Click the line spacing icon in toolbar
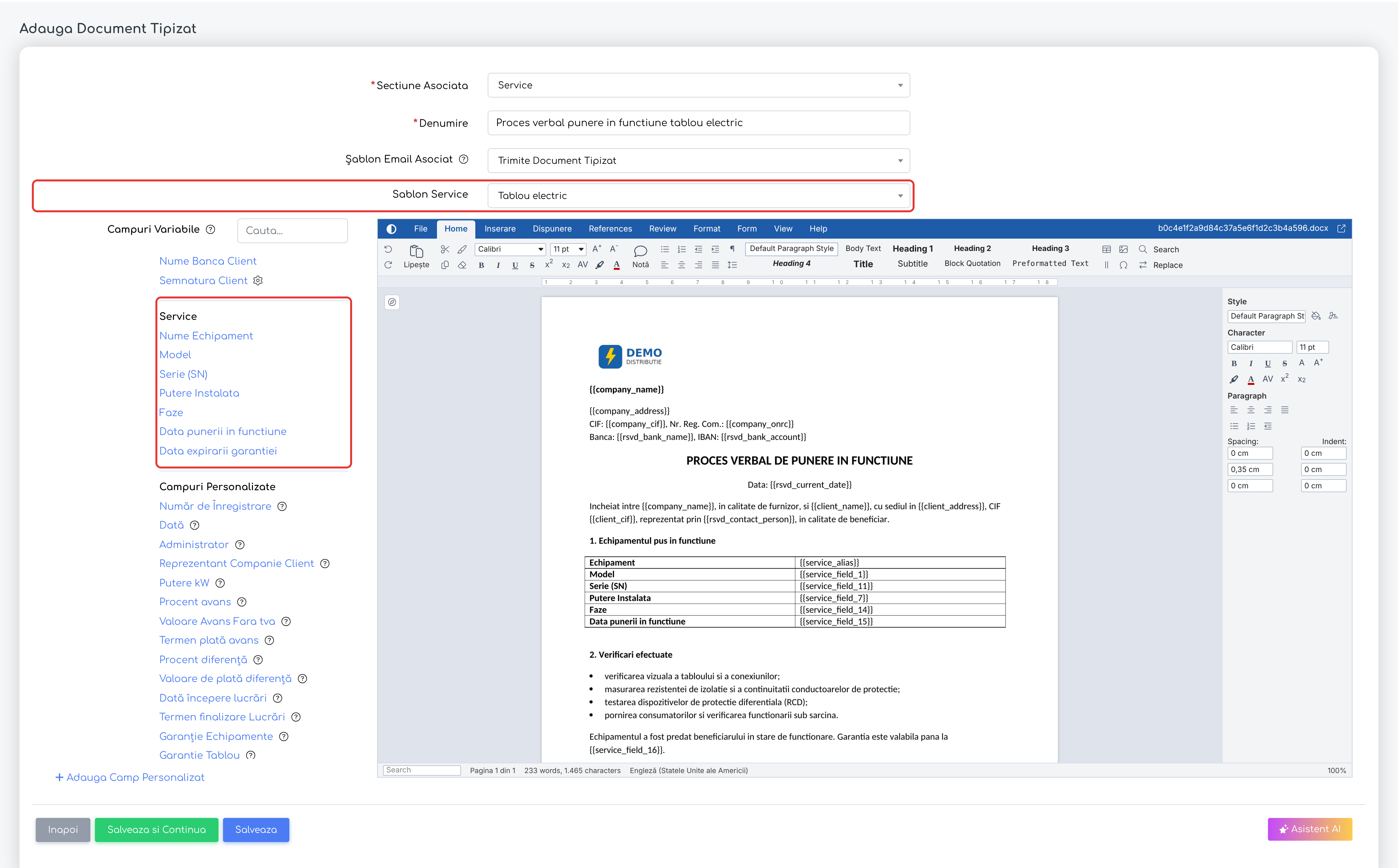 [732, 265]
